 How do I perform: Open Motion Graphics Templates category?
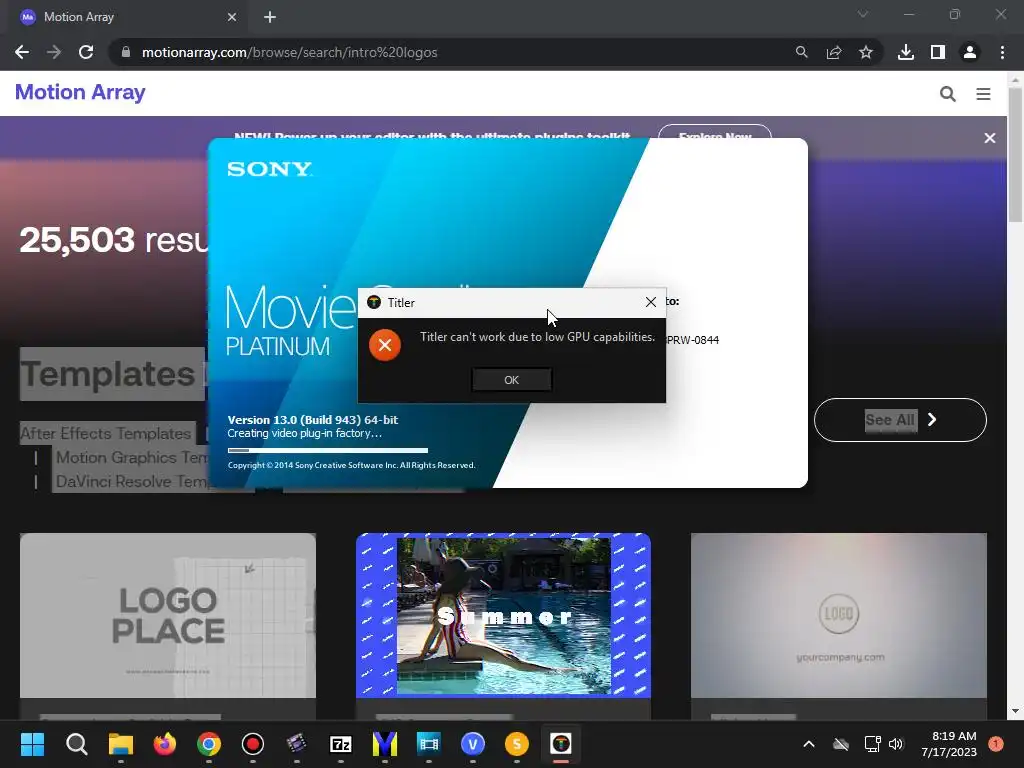tap(131, 457)
